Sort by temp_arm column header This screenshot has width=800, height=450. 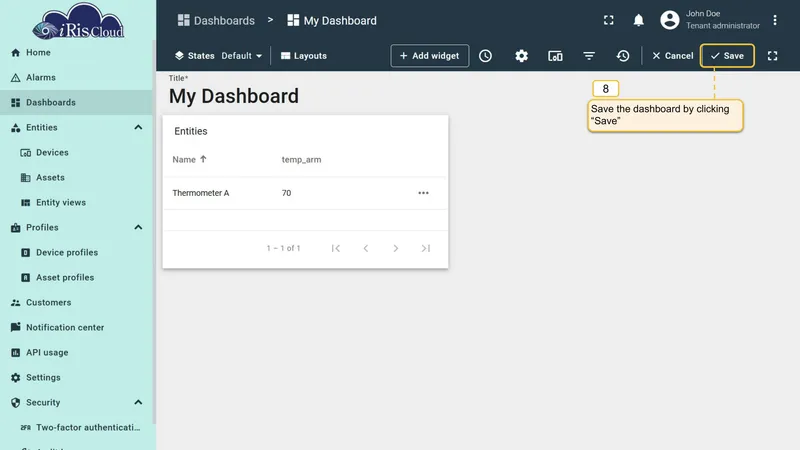[302, 160]
